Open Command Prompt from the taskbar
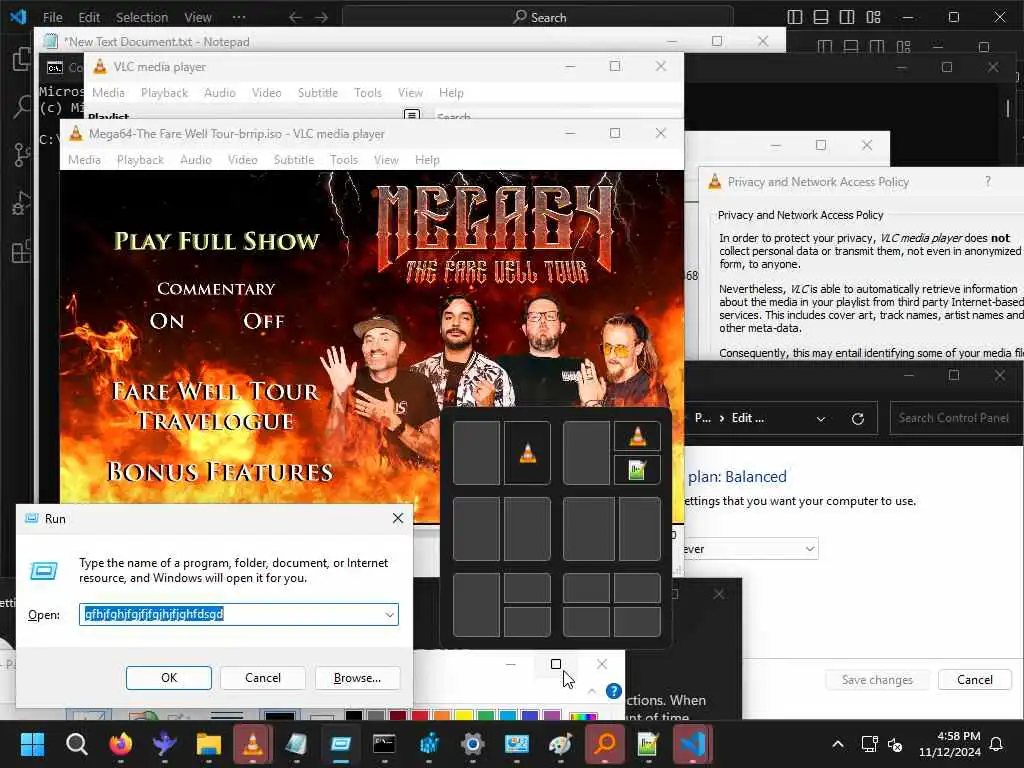 click(x=384, y=744)
